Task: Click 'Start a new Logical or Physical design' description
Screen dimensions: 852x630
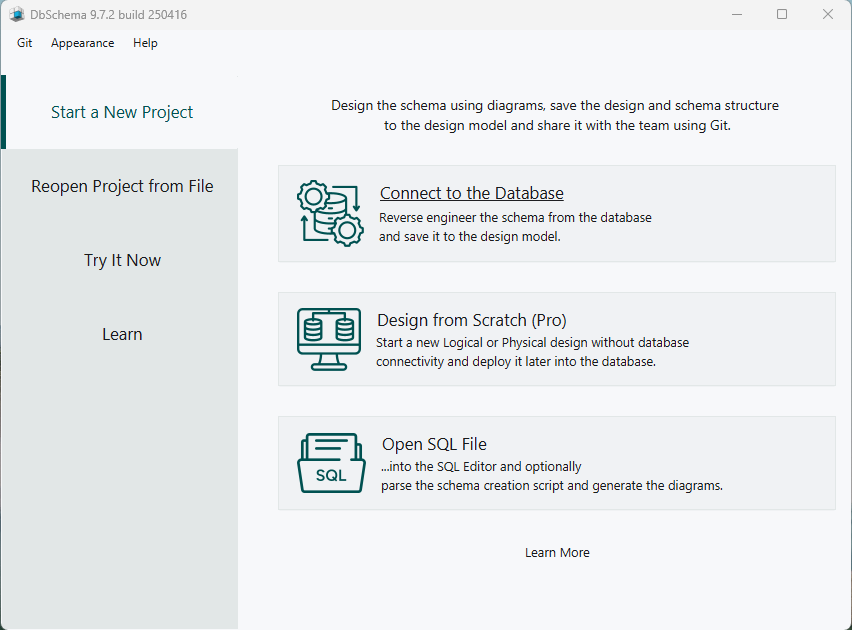Action: pyautogui.click(x=532, y=342)
